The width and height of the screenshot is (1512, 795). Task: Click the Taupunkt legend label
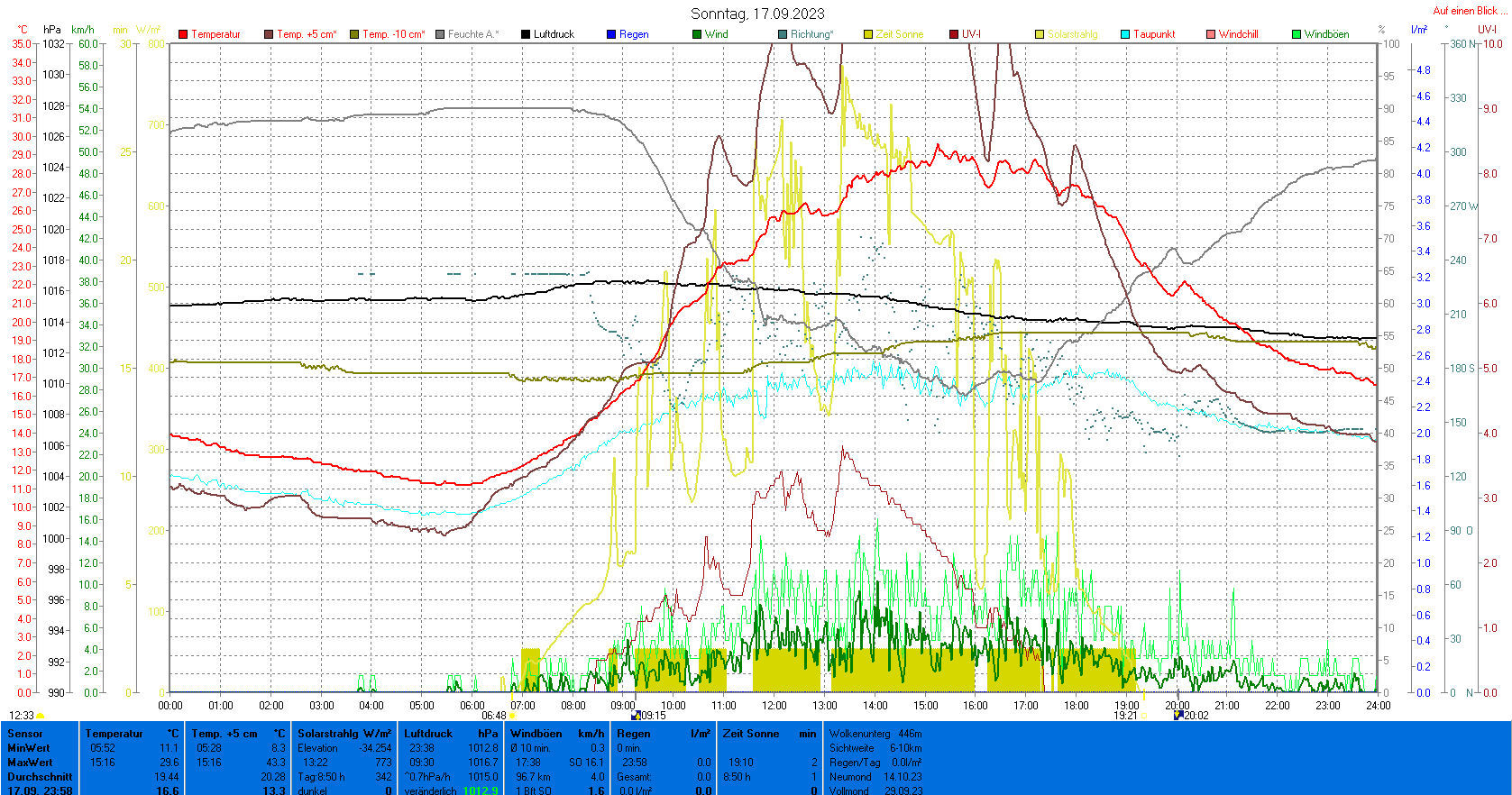pyautogui.click(x=1154, y=34)
